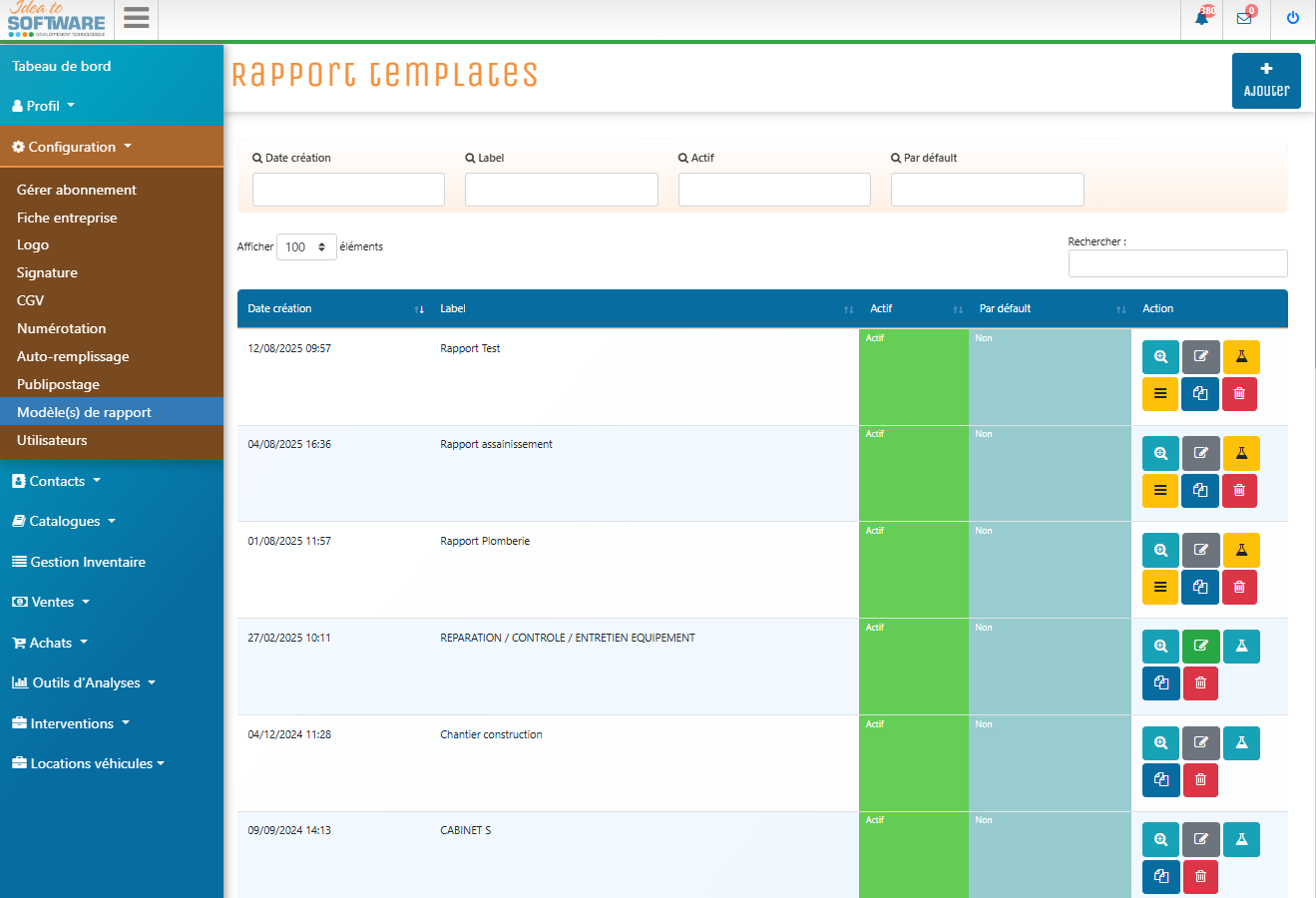
Task: View Rapport Test with magnifier icon
Action: click(1160, 357)
